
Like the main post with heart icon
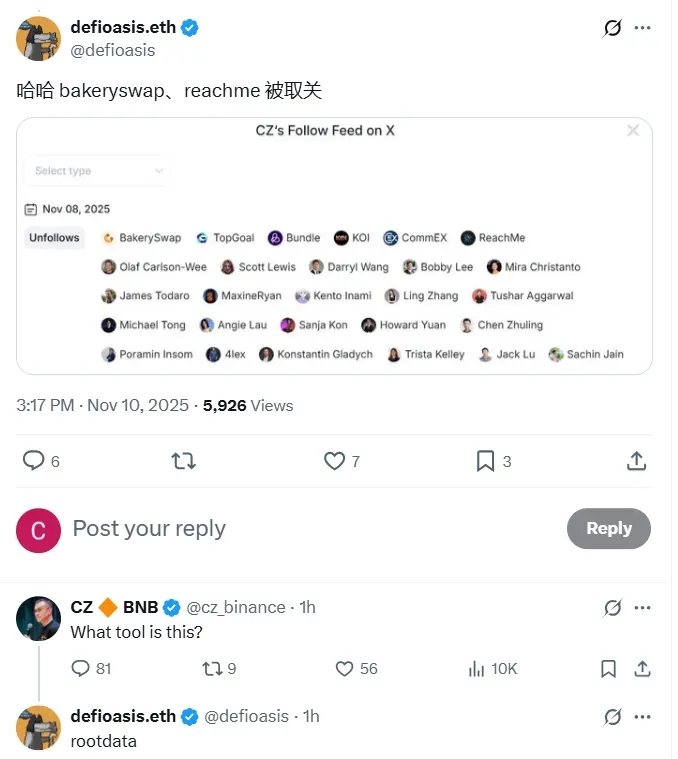pos(335,461)
